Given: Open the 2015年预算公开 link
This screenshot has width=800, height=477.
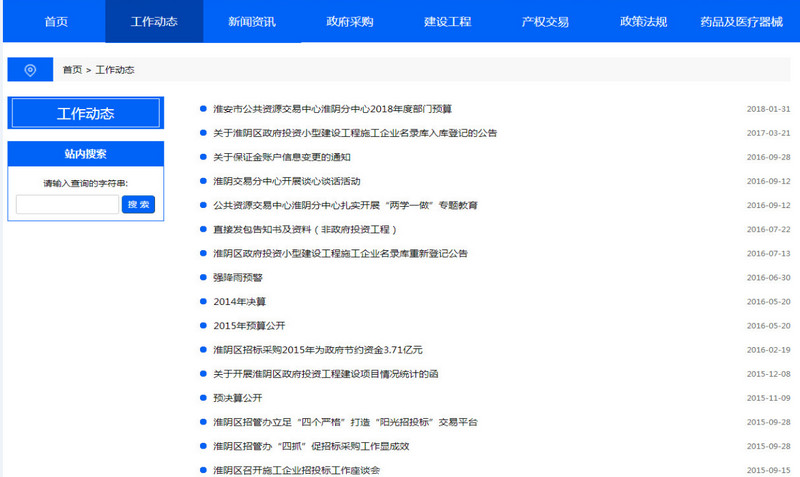Looking at the screenshot, I should 249,326.
